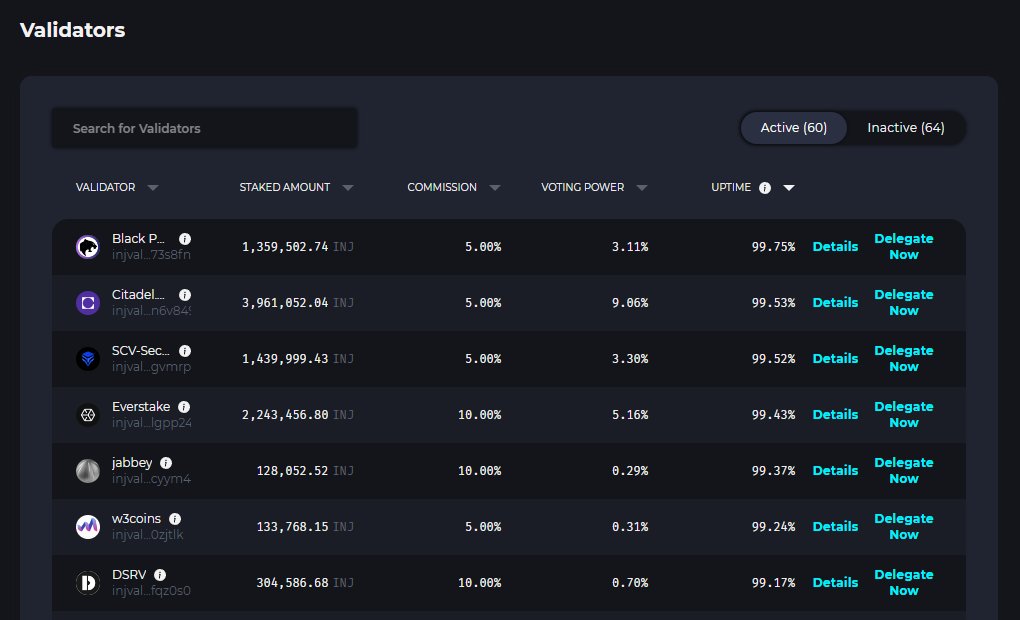Click the 9.06% voting power value

pyautogui.click(x=630, y=303)
